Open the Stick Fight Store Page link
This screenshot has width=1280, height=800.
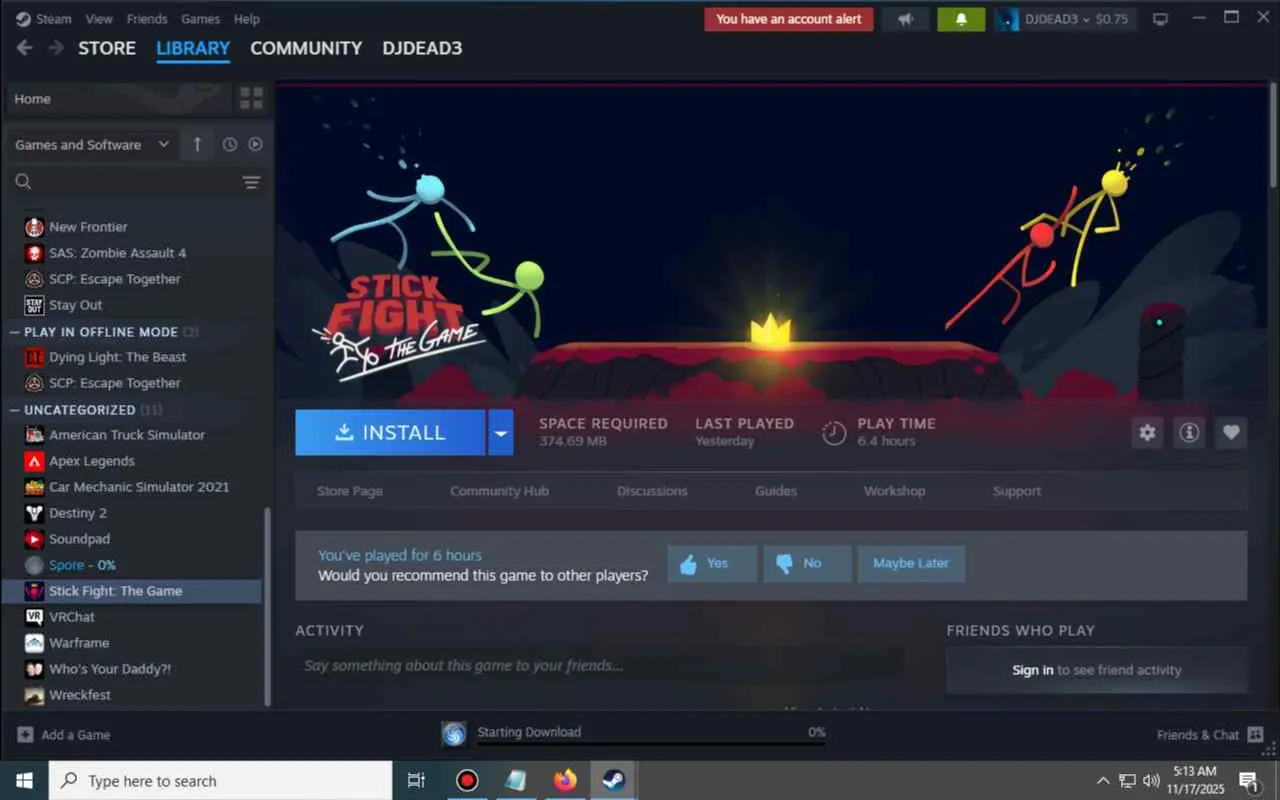(x=350, y=491)
